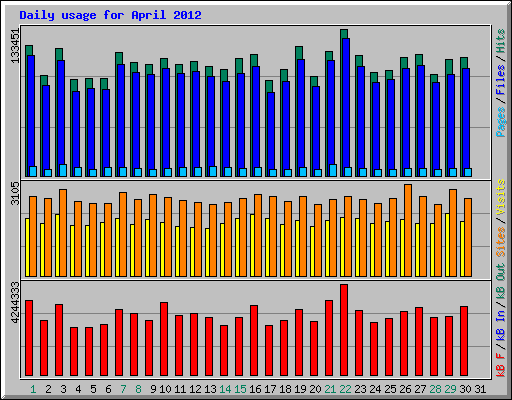Click day 12 on the x-axis
512x400 pixels.
pos(195,389)
